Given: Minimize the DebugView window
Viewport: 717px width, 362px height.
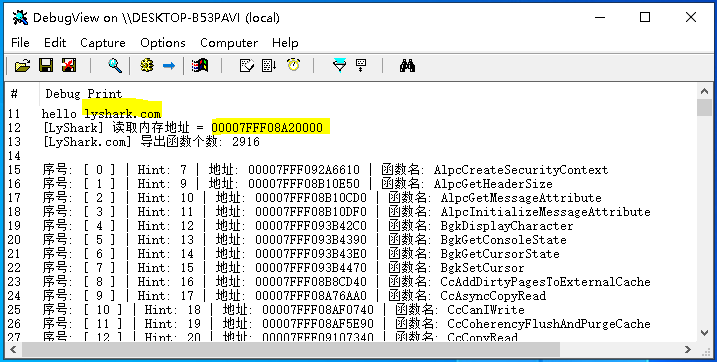Looking at the screenshot, I should tap(599, 17).
